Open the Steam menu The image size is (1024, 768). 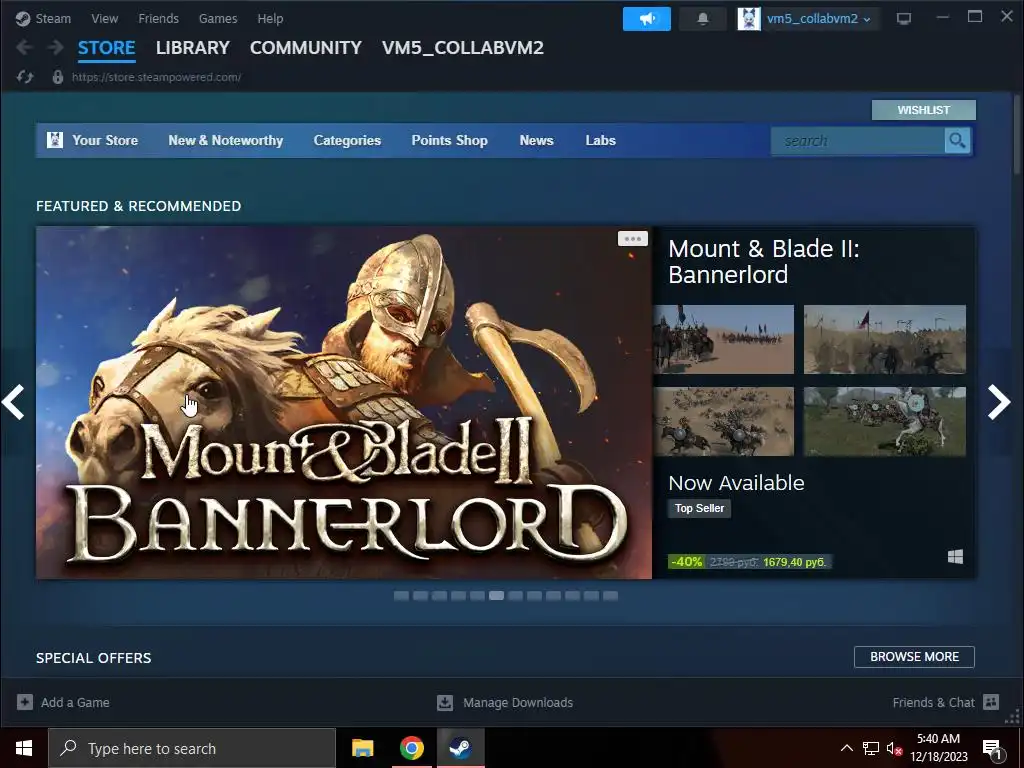[53, 18]
